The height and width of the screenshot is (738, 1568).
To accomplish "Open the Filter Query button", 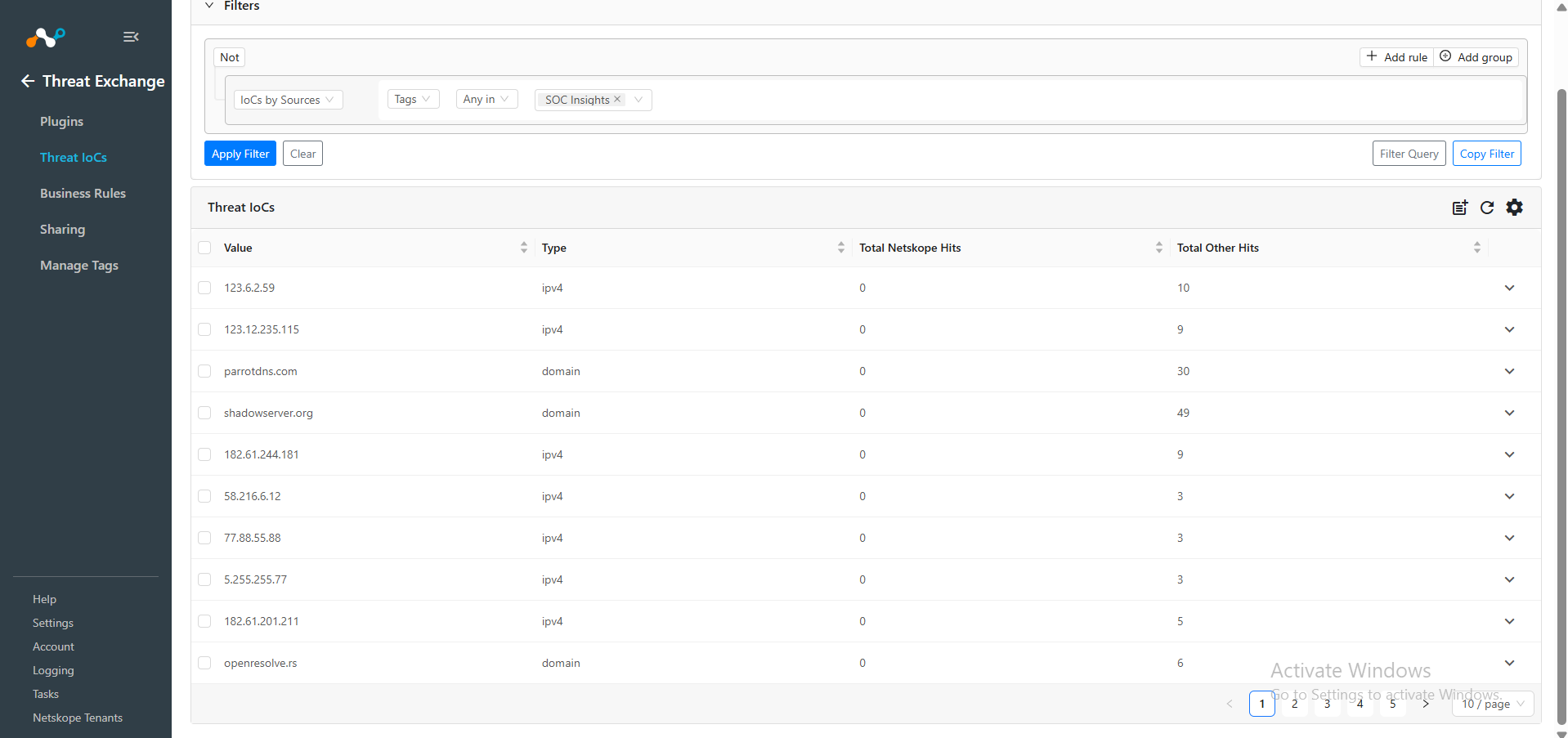I will point(1409,154).
